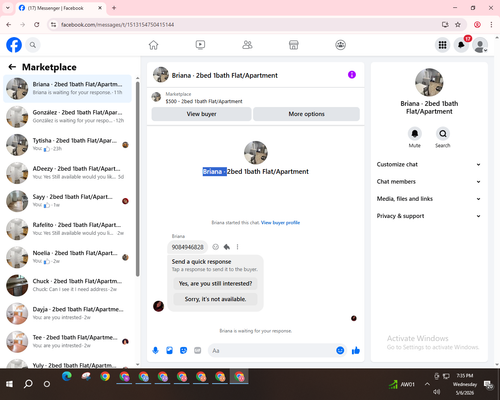Open Microsoft Edge from the taskbar
500x400 pixels.
(x=67, y=377)
